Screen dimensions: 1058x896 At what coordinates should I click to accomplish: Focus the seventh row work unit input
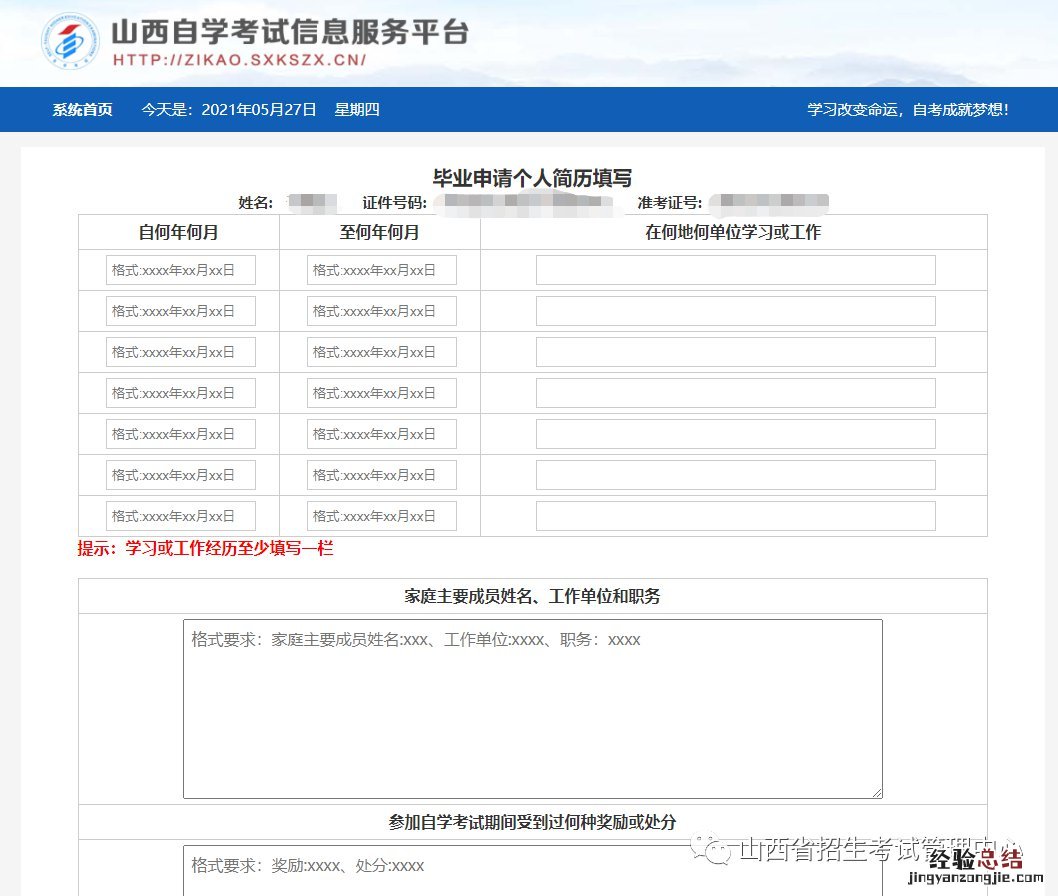pyautogui.click(x=735, y=516)
